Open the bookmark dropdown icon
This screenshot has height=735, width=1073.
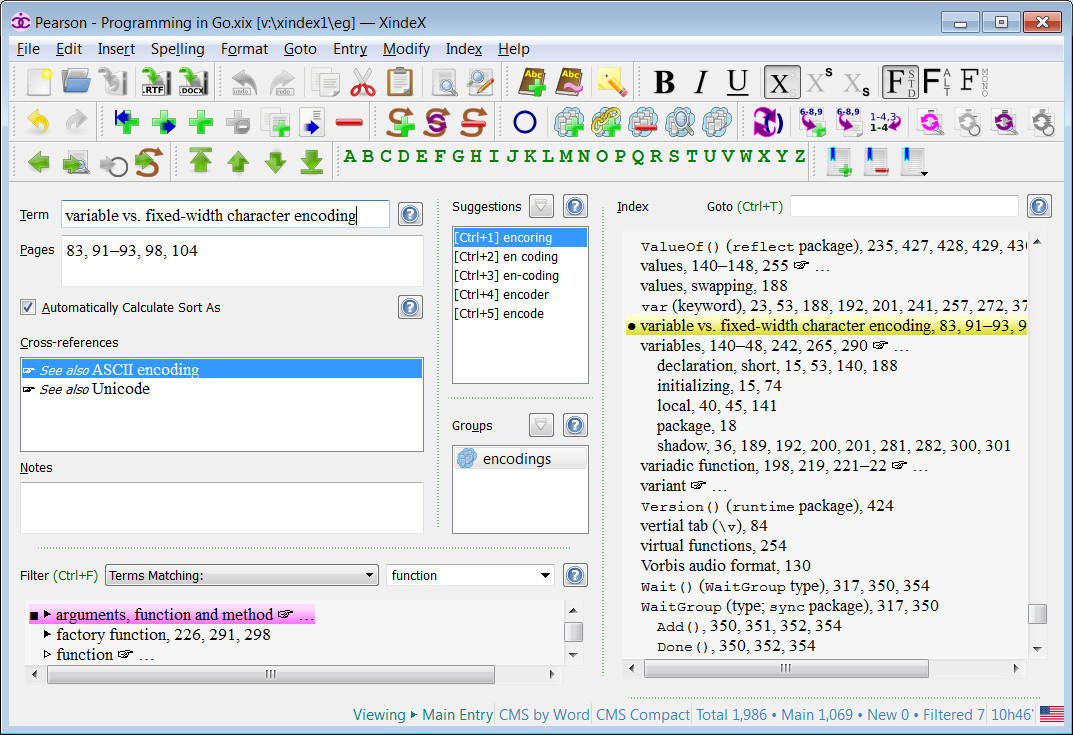pyautogui.click(x=914, y=162)
